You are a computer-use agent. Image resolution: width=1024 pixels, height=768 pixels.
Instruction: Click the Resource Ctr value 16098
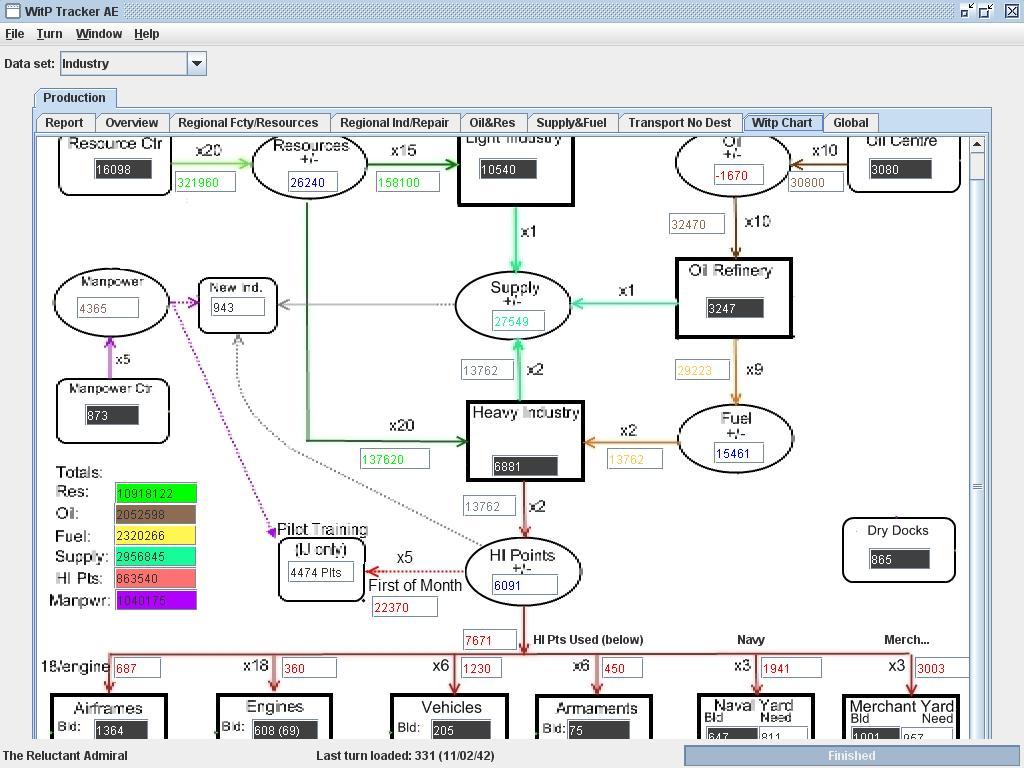[x=123, y=169]
